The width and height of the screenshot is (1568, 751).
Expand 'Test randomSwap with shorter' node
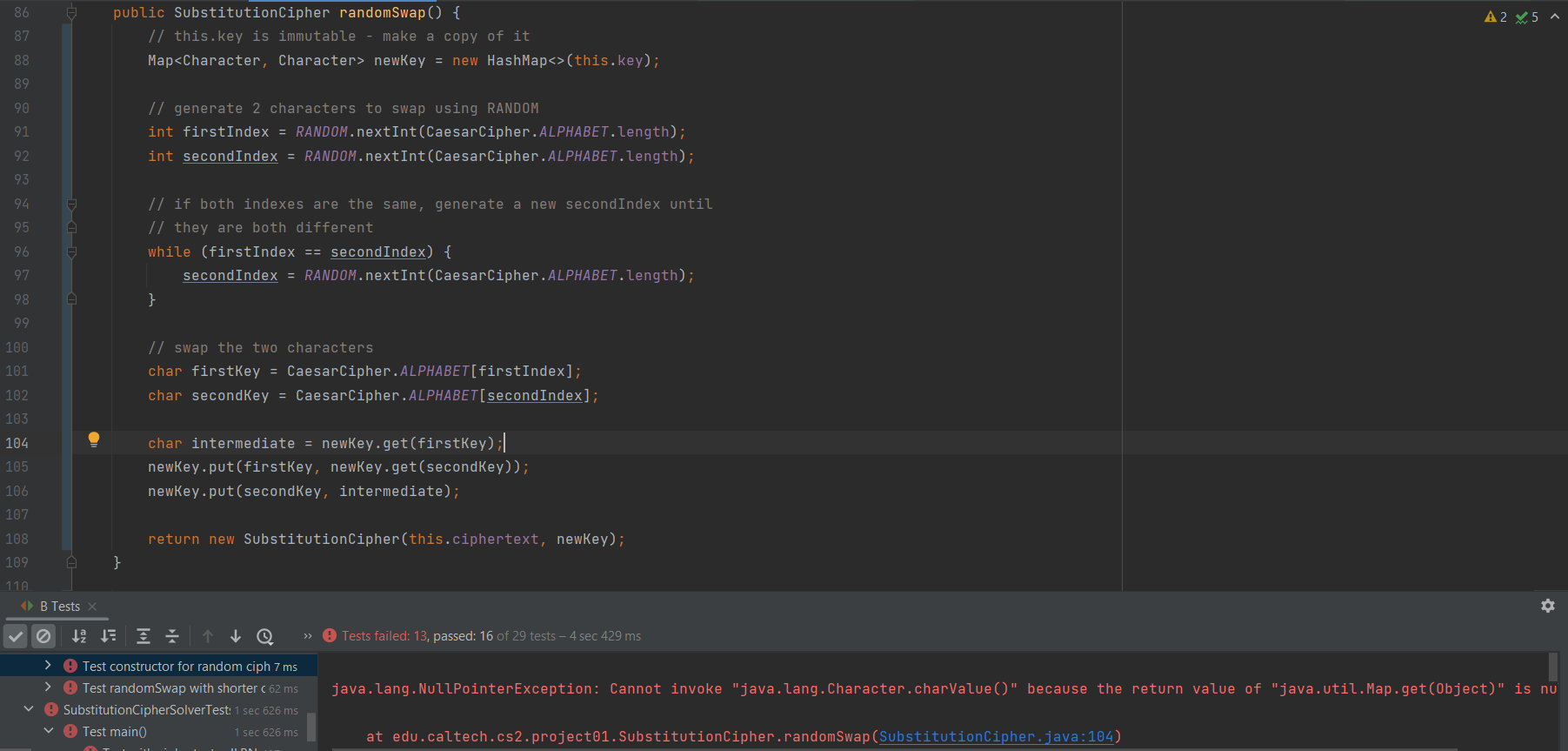pyautogui.click(x=48, y=687)
